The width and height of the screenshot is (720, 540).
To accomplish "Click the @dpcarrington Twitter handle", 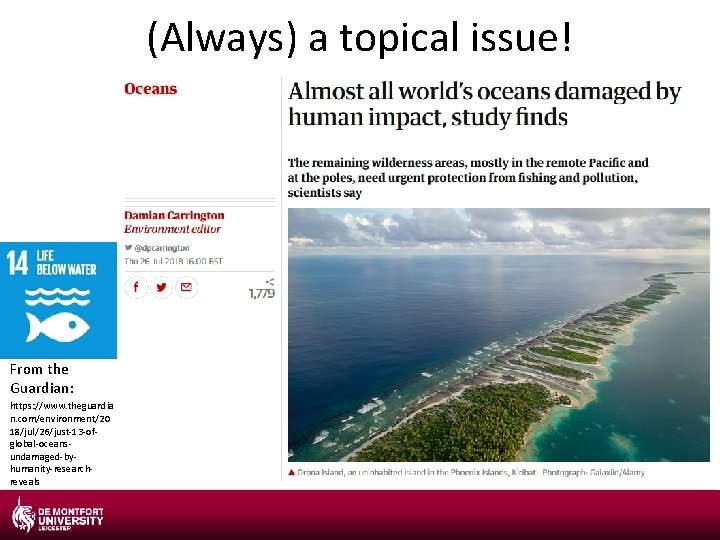I will (162, 248).
